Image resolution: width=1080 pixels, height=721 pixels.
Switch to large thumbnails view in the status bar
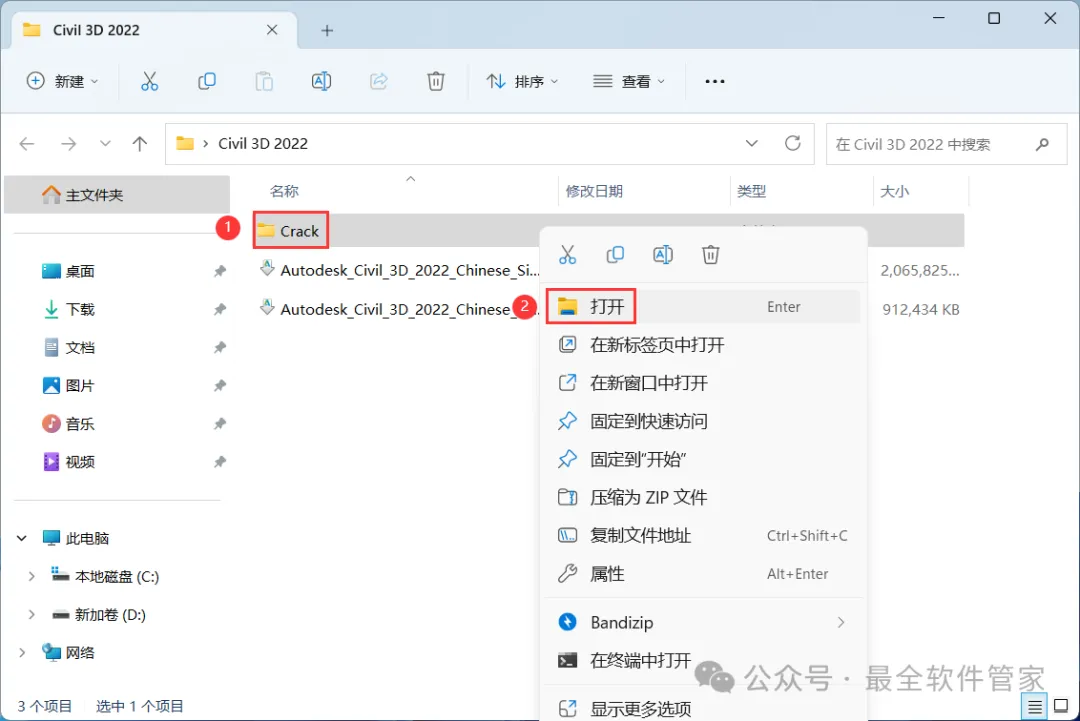click(1061, 706)
